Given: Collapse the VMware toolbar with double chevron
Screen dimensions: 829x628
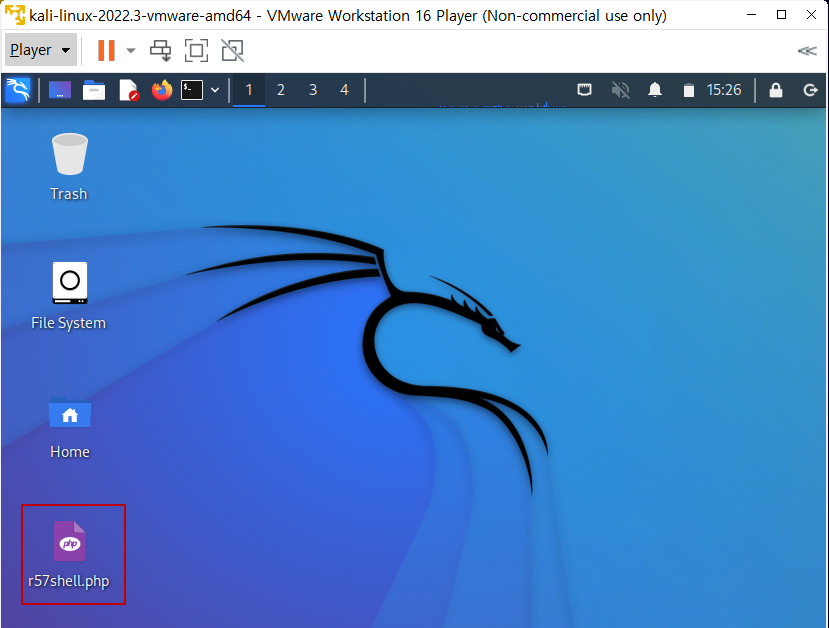Looking at the screenshot, I should 807,51.
